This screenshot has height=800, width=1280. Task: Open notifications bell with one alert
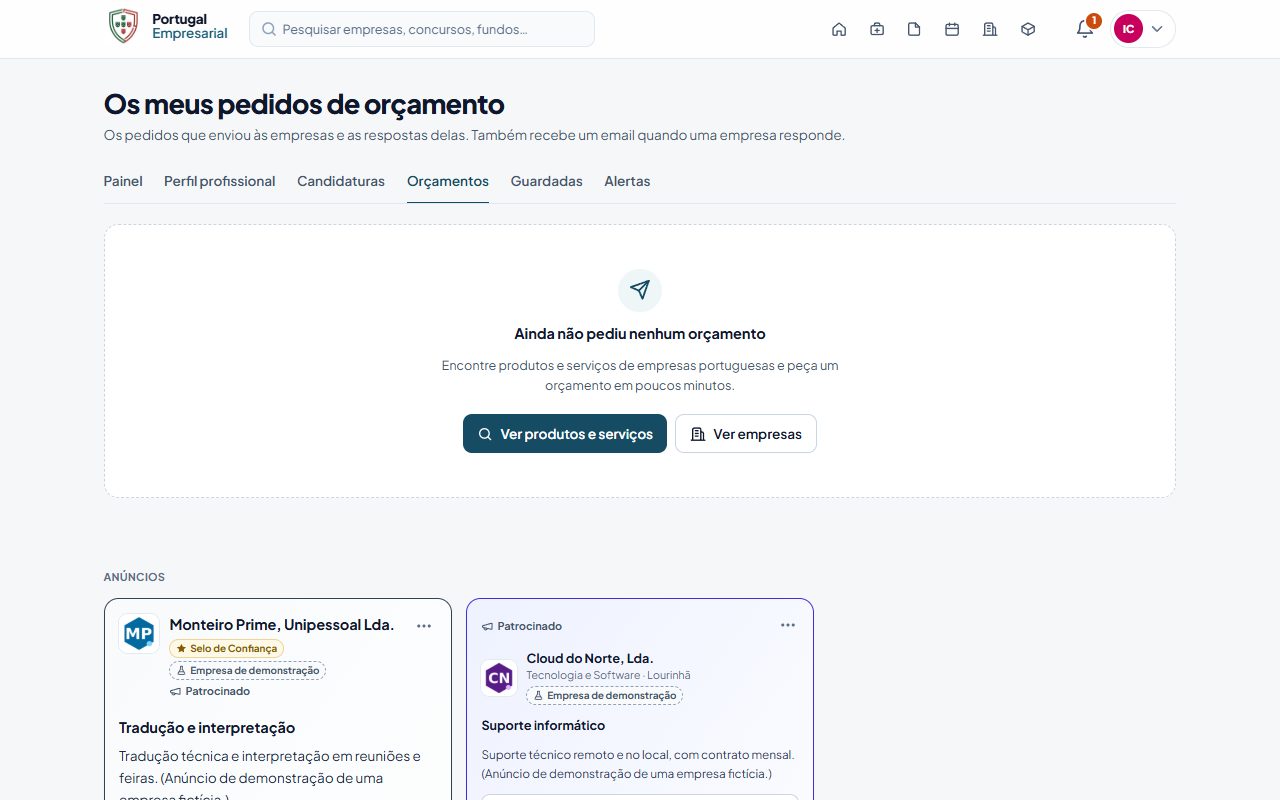click(x=1085, y=29)
